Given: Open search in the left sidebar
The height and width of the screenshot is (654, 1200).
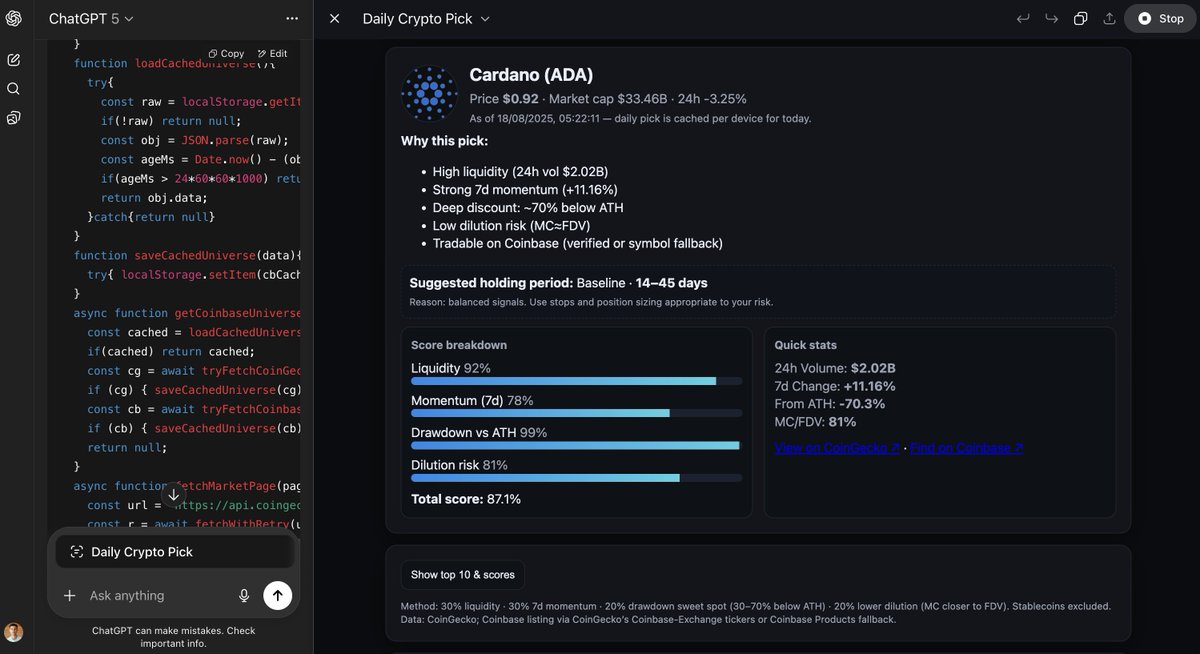Looking at the screenshot, I should click(13, 88).
